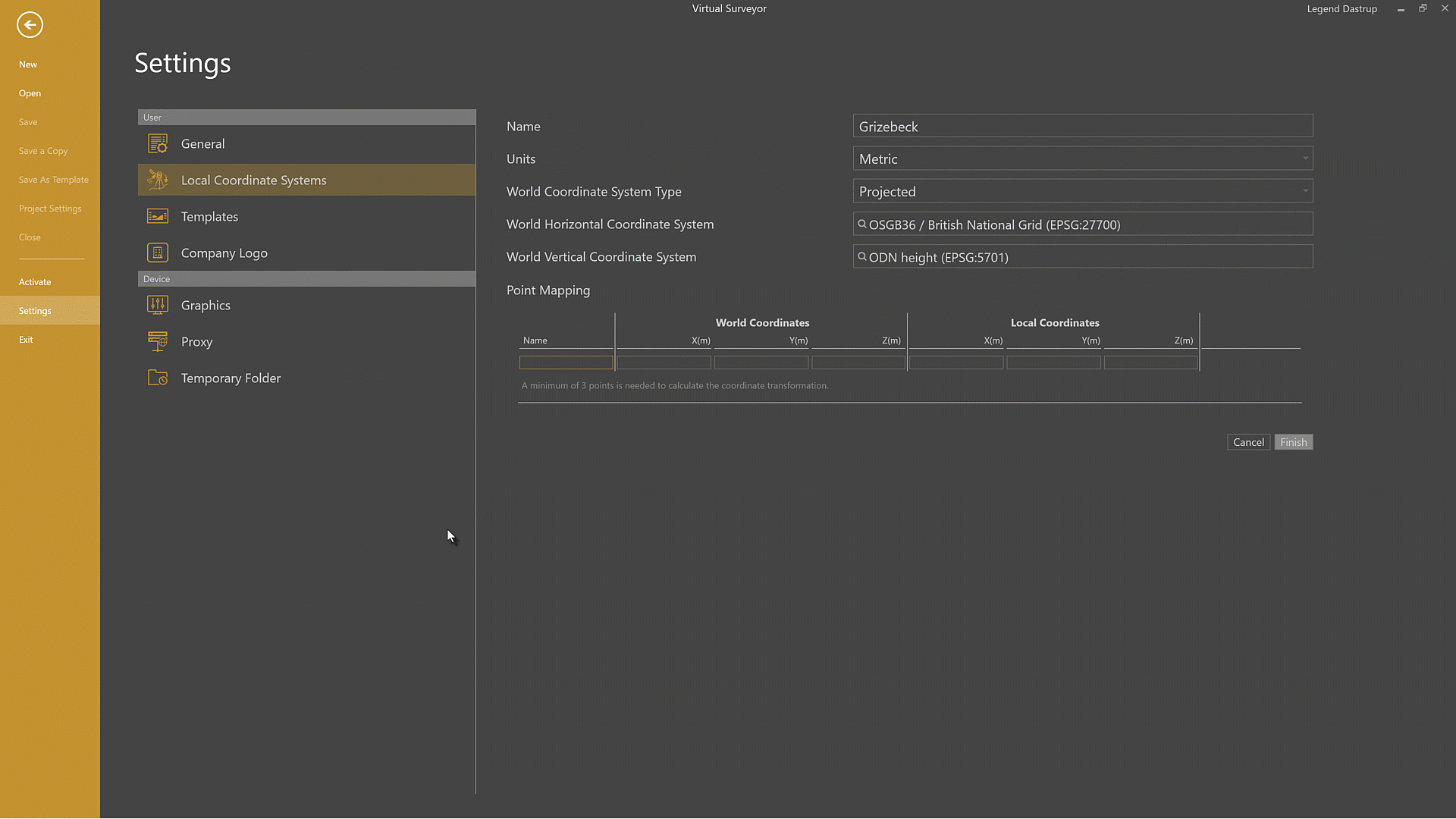This screenshot has height=819, width=1456.
Task: Click the Proxy settings icon
Action: point(157,341)
